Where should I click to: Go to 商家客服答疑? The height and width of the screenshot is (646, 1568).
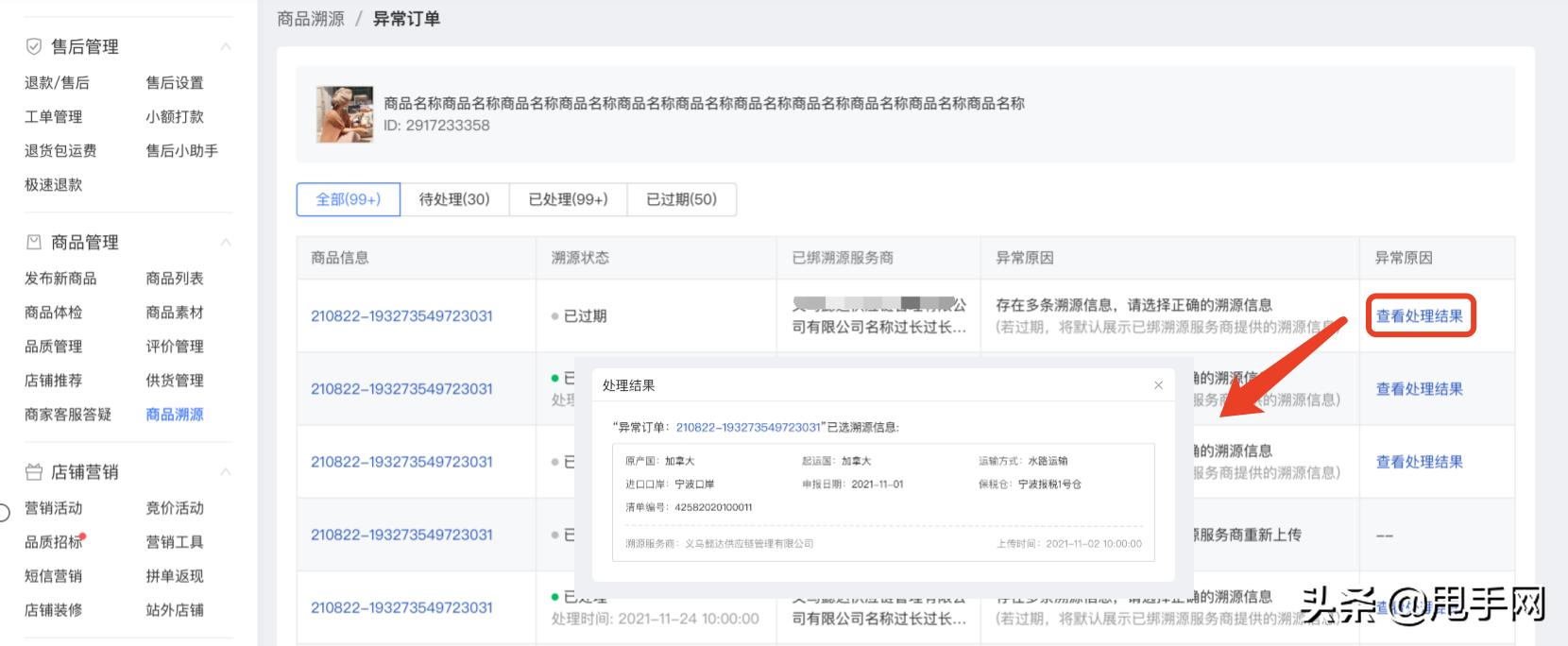tap(68, 415)
